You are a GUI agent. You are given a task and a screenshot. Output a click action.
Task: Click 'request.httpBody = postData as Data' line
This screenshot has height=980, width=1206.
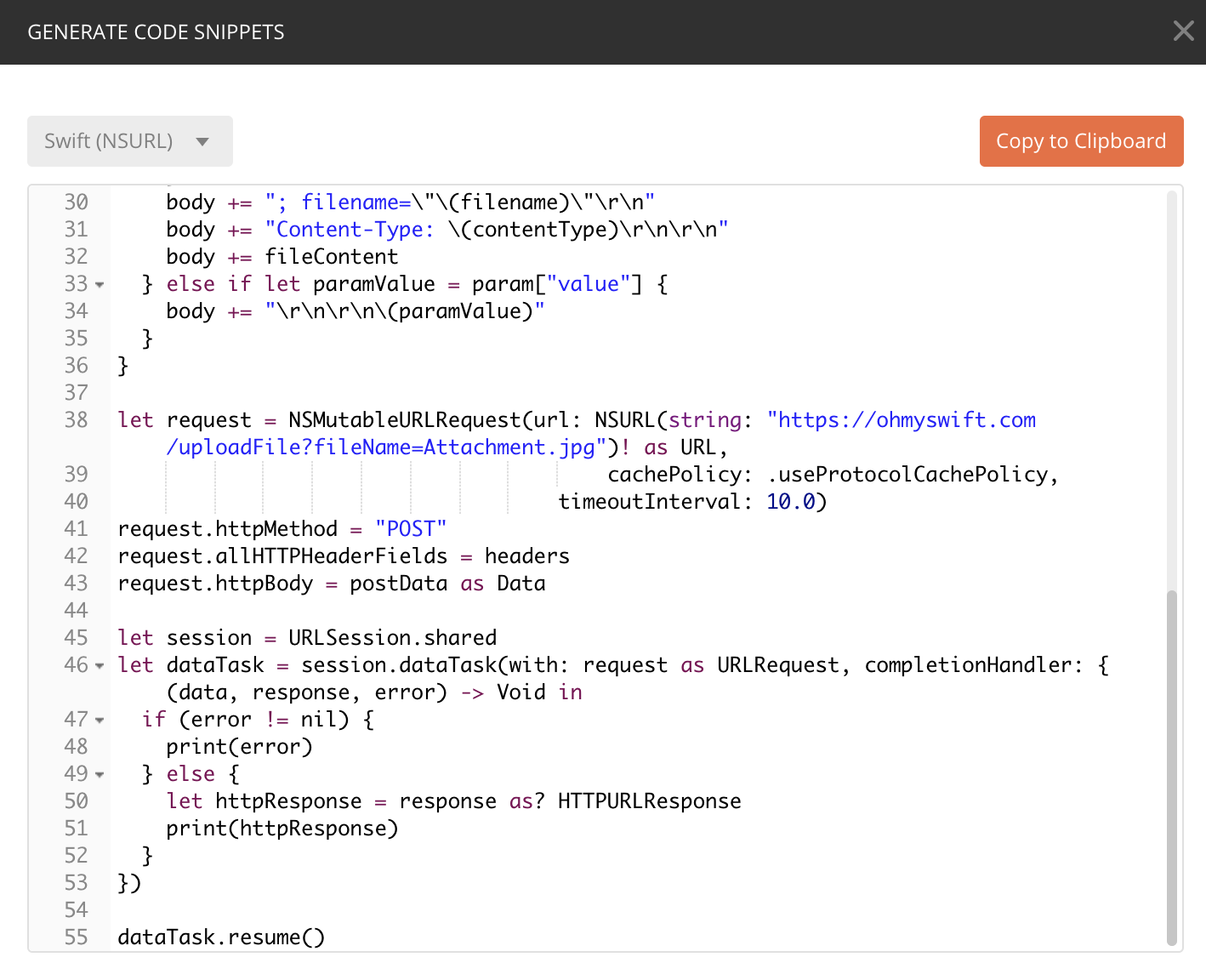[332, 584]
